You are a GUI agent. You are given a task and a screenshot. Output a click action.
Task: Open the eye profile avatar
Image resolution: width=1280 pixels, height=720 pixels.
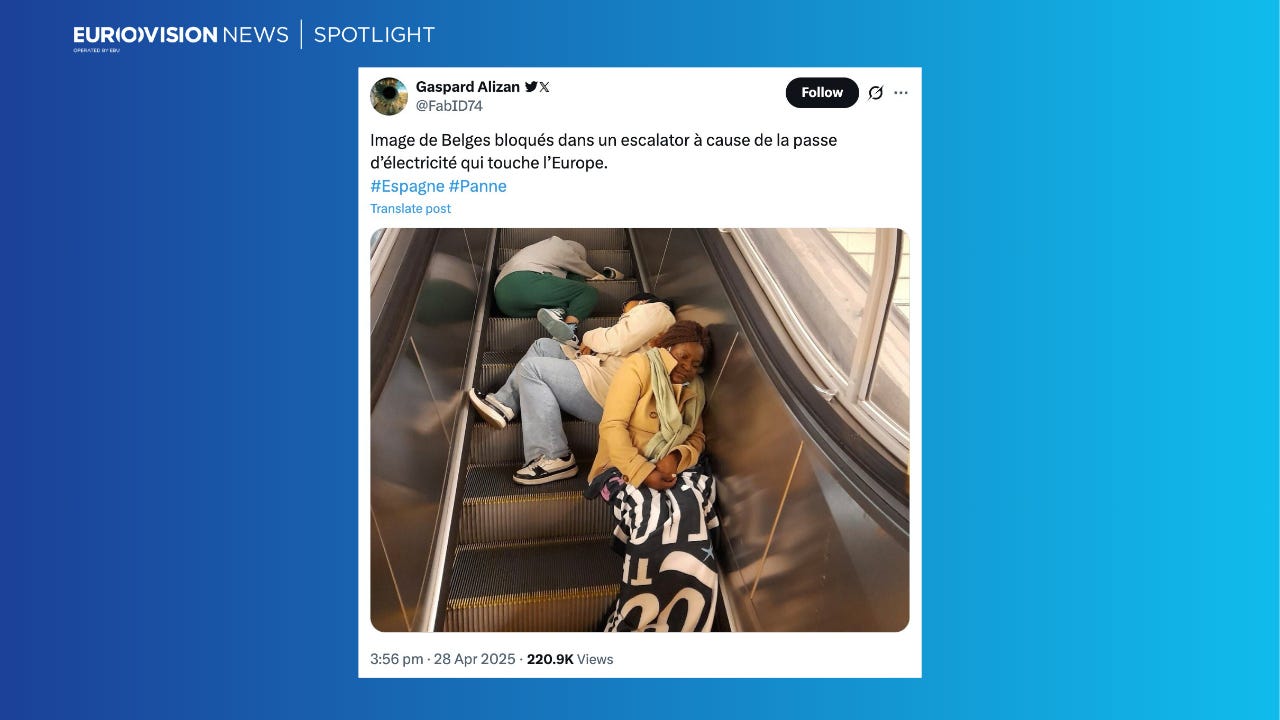(389, 96)
